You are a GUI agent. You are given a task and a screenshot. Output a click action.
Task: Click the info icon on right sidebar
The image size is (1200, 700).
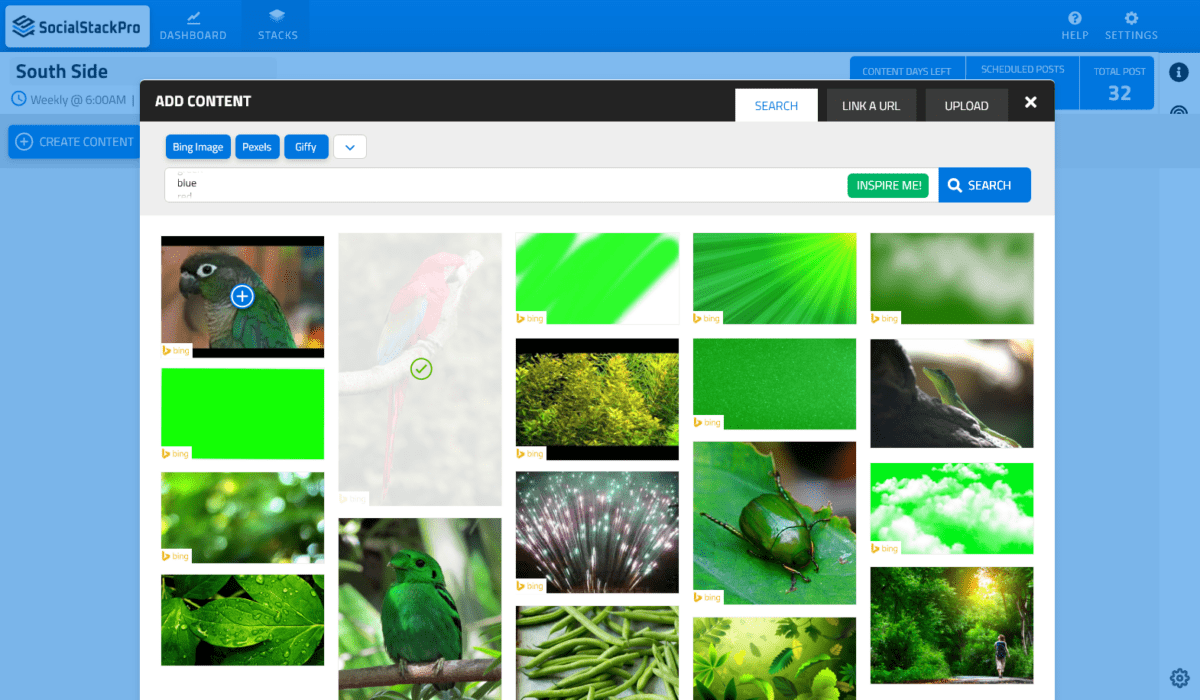click(x=1179, y=72)
